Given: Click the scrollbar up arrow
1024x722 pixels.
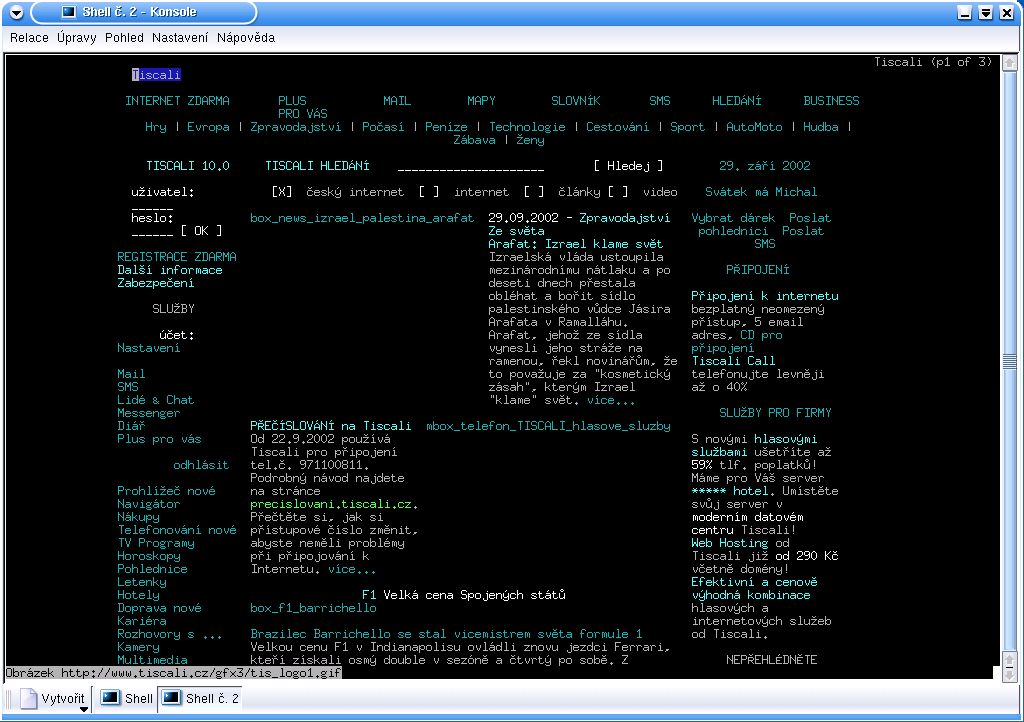Looking at the screenshot, I should click(x=1009, y=63).
